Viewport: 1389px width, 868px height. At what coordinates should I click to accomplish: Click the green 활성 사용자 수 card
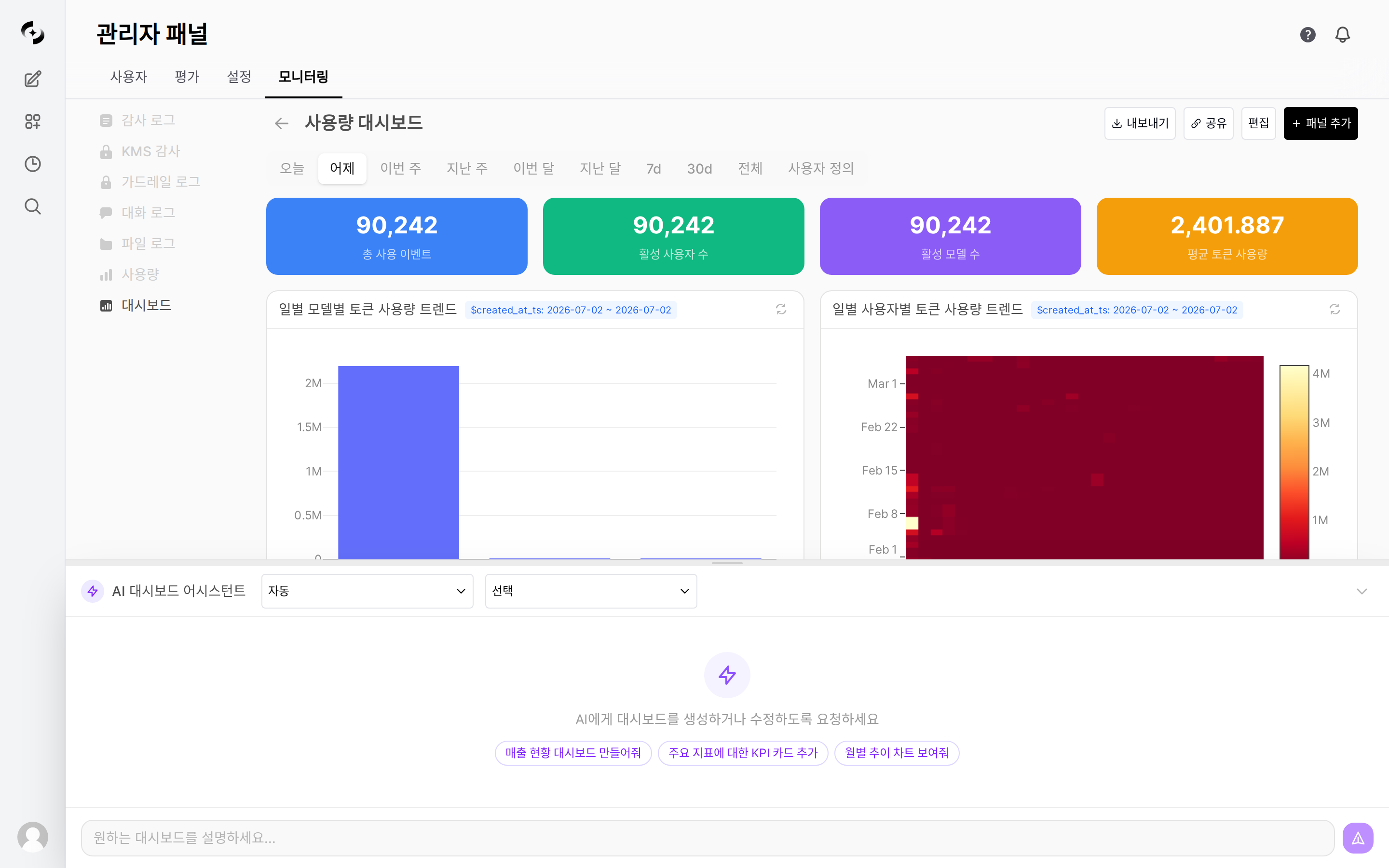673,236
